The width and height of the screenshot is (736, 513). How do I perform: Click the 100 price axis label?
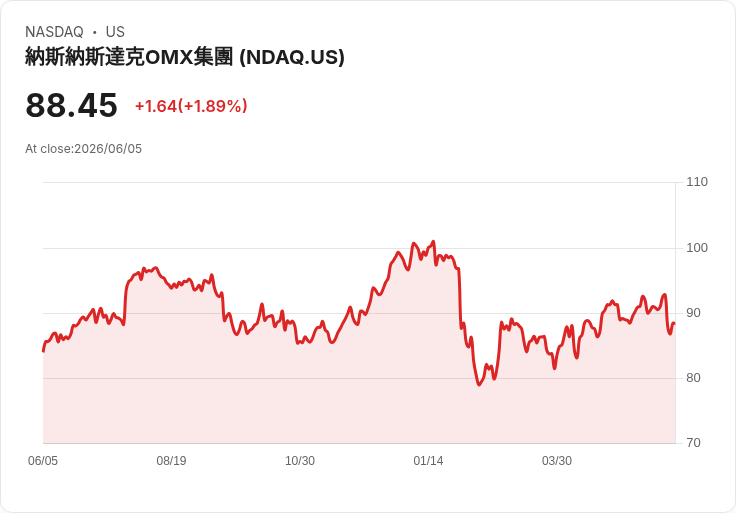tap(697, 248)
